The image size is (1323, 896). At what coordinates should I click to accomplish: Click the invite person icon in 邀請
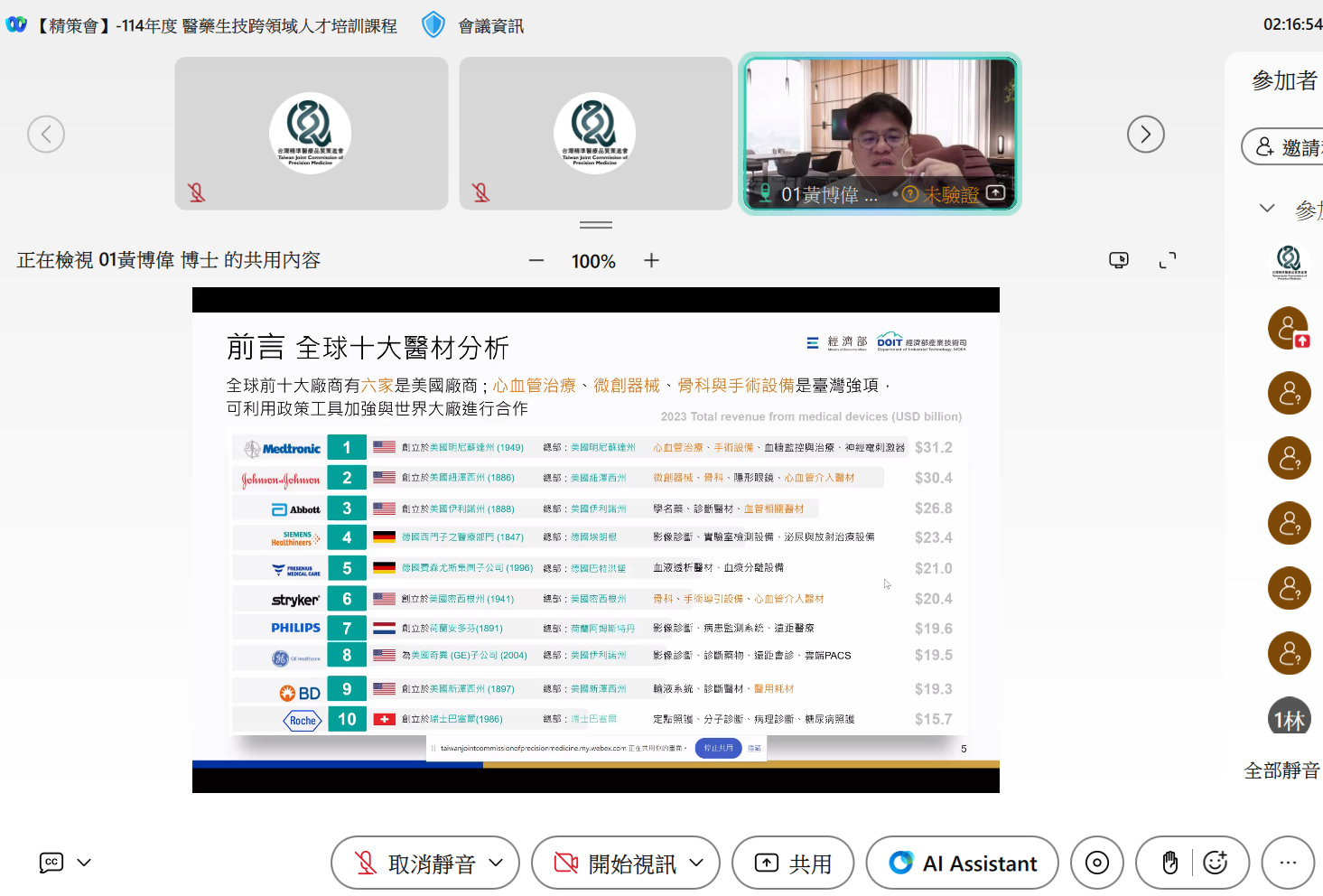click(x=1265, y=146)
